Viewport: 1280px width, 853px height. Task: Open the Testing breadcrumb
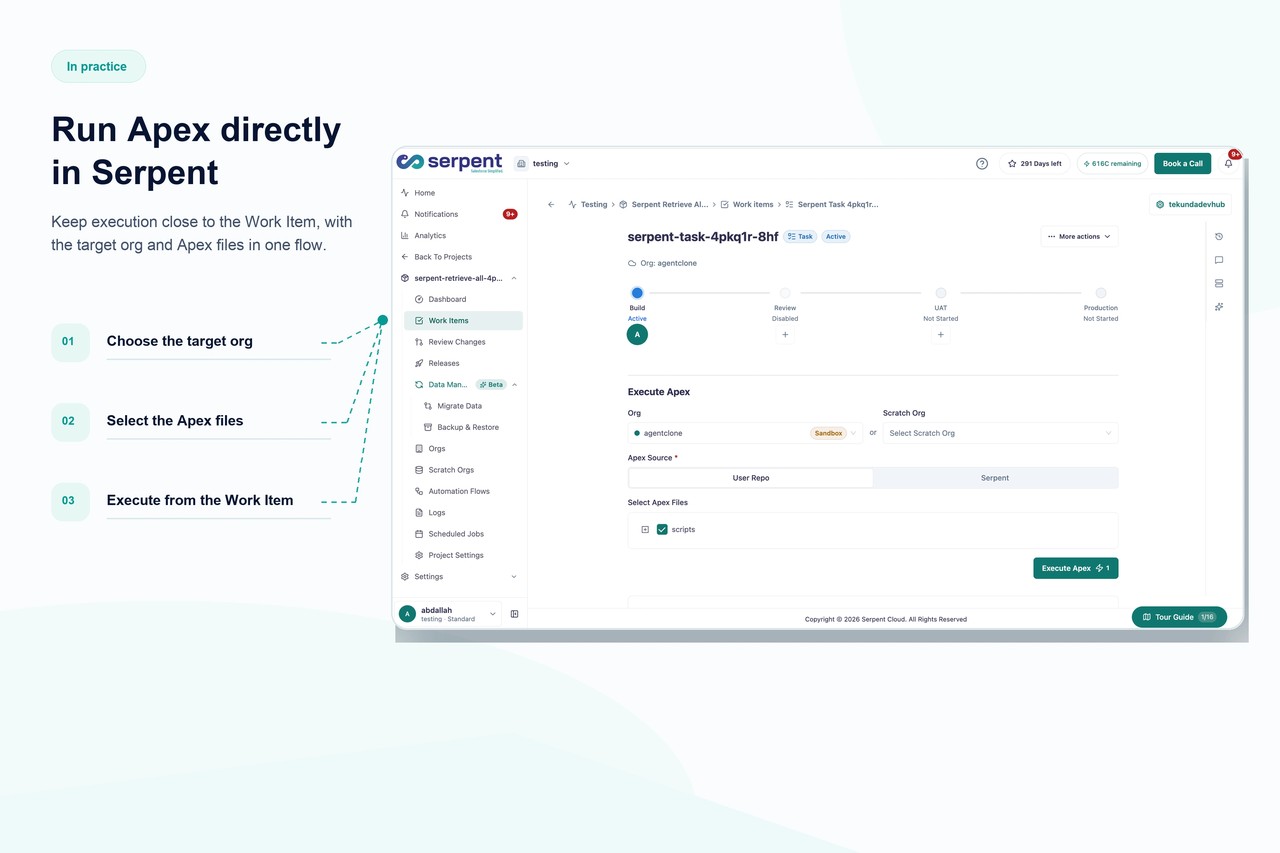pyautogui.click(x=587, y=204)
